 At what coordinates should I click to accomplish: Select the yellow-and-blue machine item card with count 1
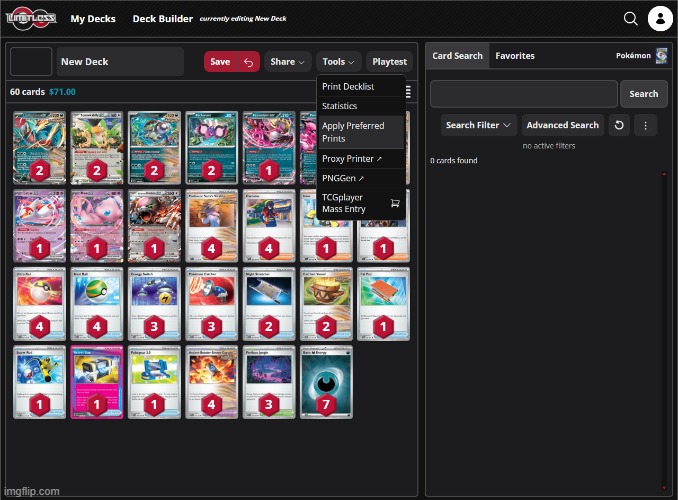pos(154,382)
